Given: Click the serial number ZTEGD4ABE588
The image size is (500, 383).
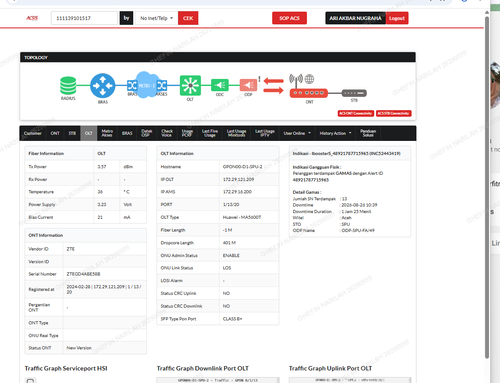Looking at the screenshot, I should 83,274.
